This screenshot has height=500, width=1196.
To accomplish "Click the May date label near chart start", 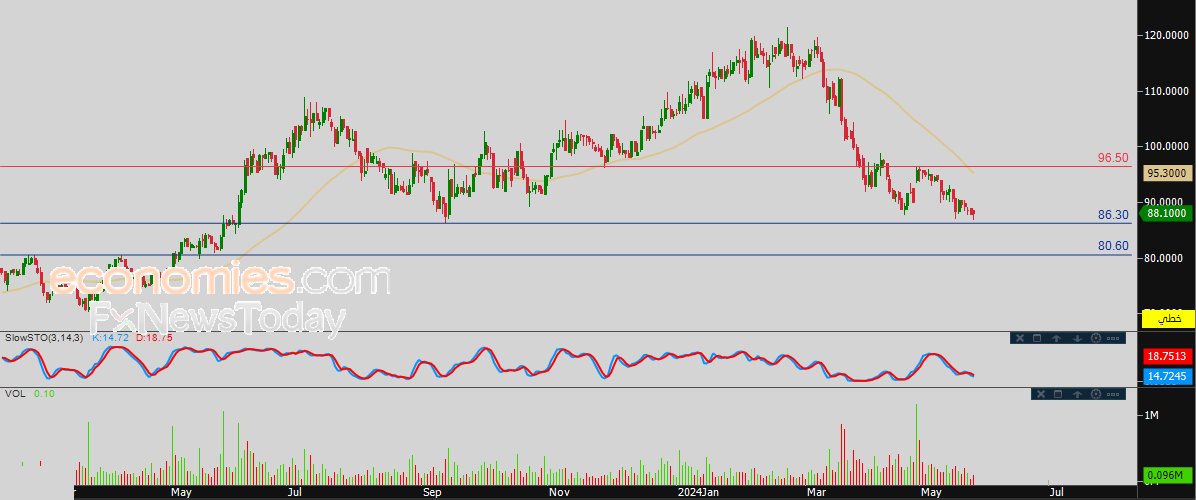I will (x=181, y=492).
